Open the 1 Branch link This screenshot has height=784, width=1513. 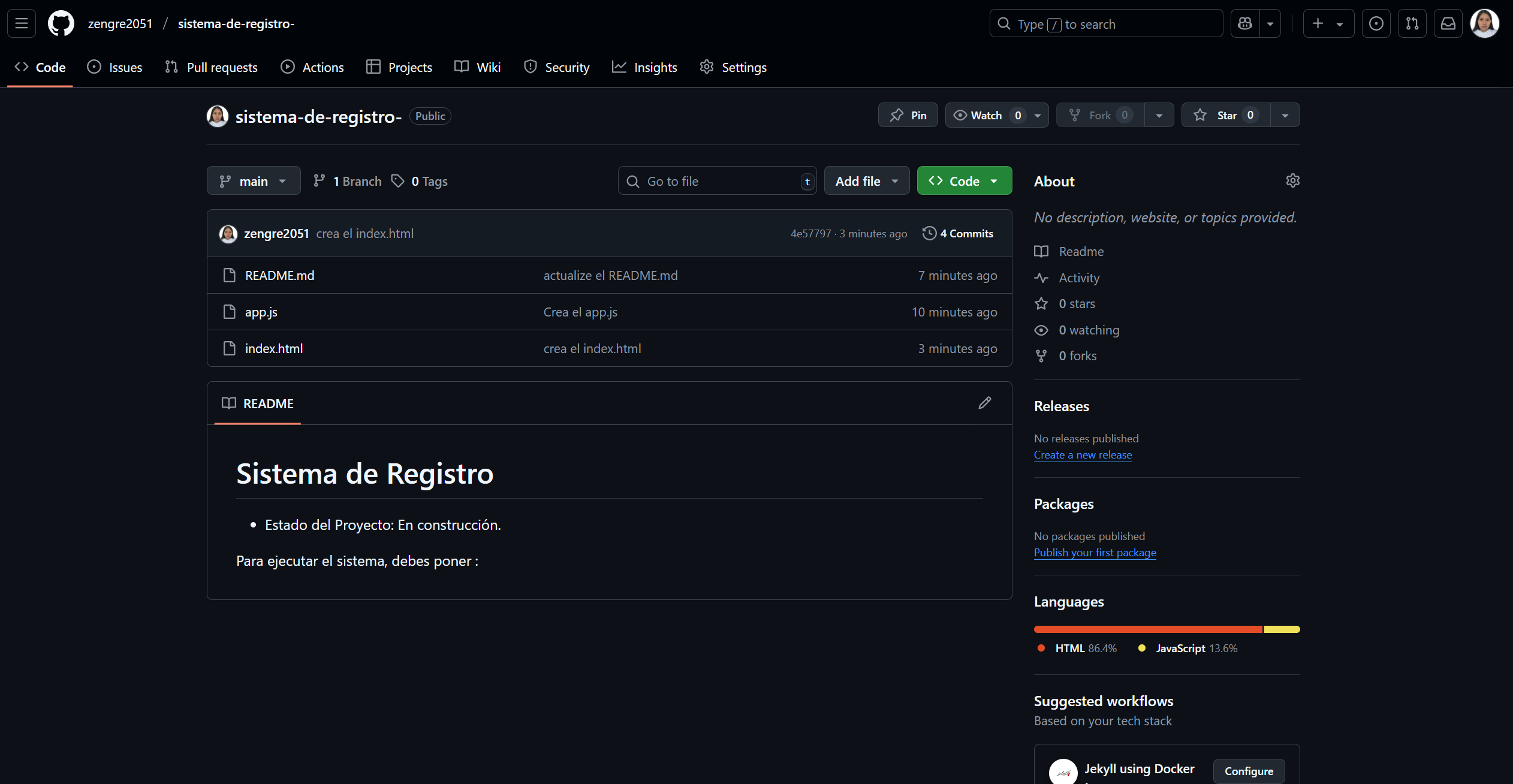tap(348, 181)
